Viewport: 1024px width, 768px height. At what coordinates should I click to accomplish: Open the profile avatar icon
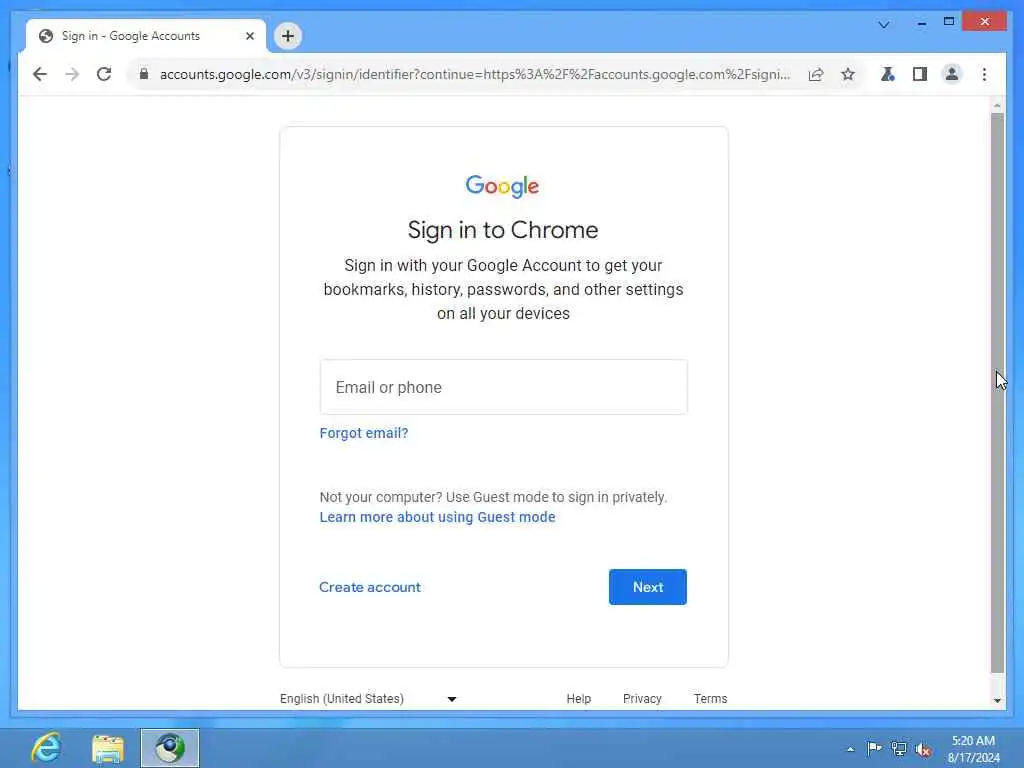pos(952,74)
